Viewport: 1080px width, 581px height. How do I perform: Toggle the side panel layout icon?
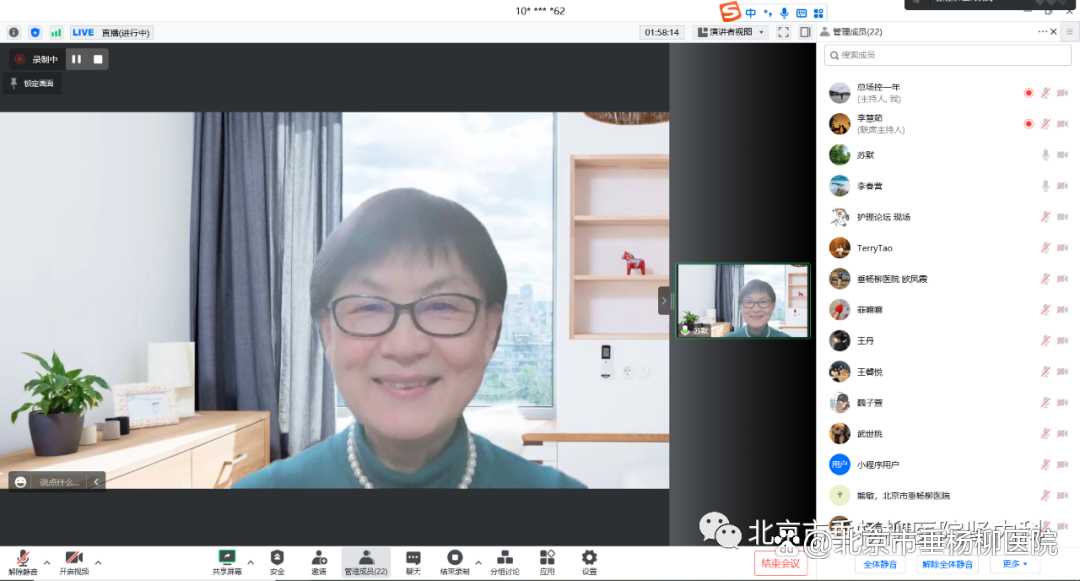[x=805, y=32]
